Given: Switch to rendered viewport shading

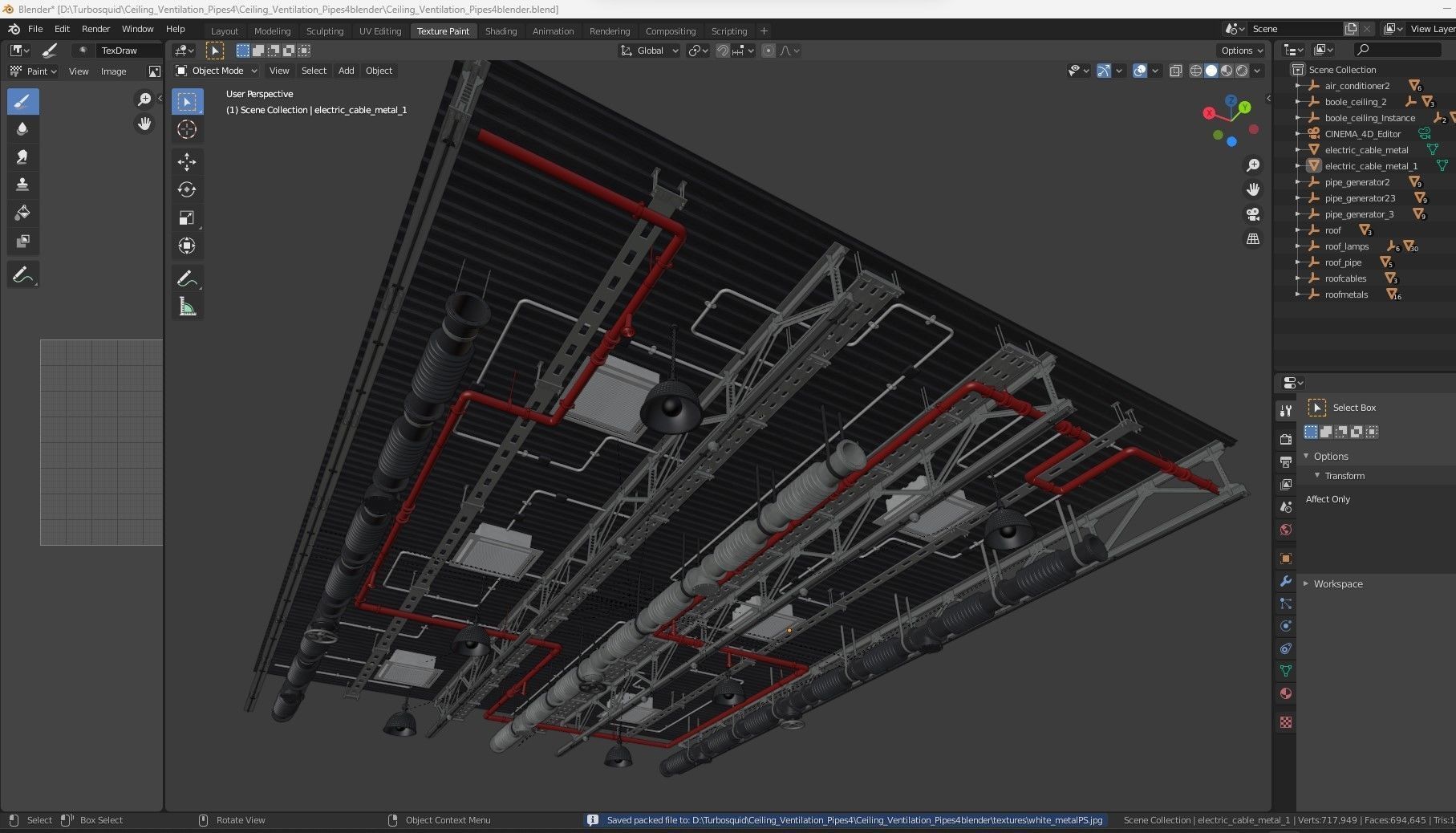Looking at the screenshot, I should 1242,71.
